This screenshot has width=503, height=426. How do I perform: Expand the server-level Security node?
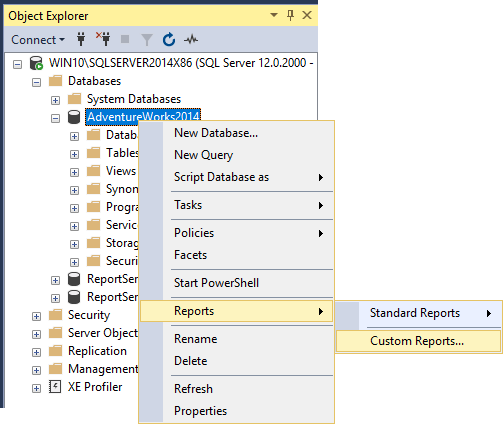(36, 316)
